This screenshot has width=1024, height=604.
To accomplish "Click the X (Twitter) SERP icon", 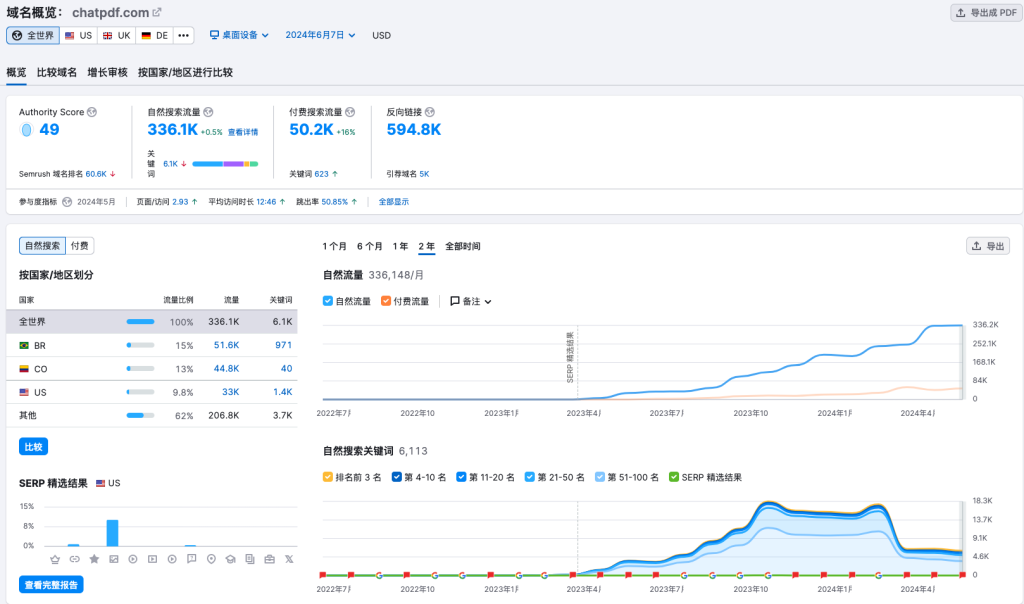I will 289,559.
